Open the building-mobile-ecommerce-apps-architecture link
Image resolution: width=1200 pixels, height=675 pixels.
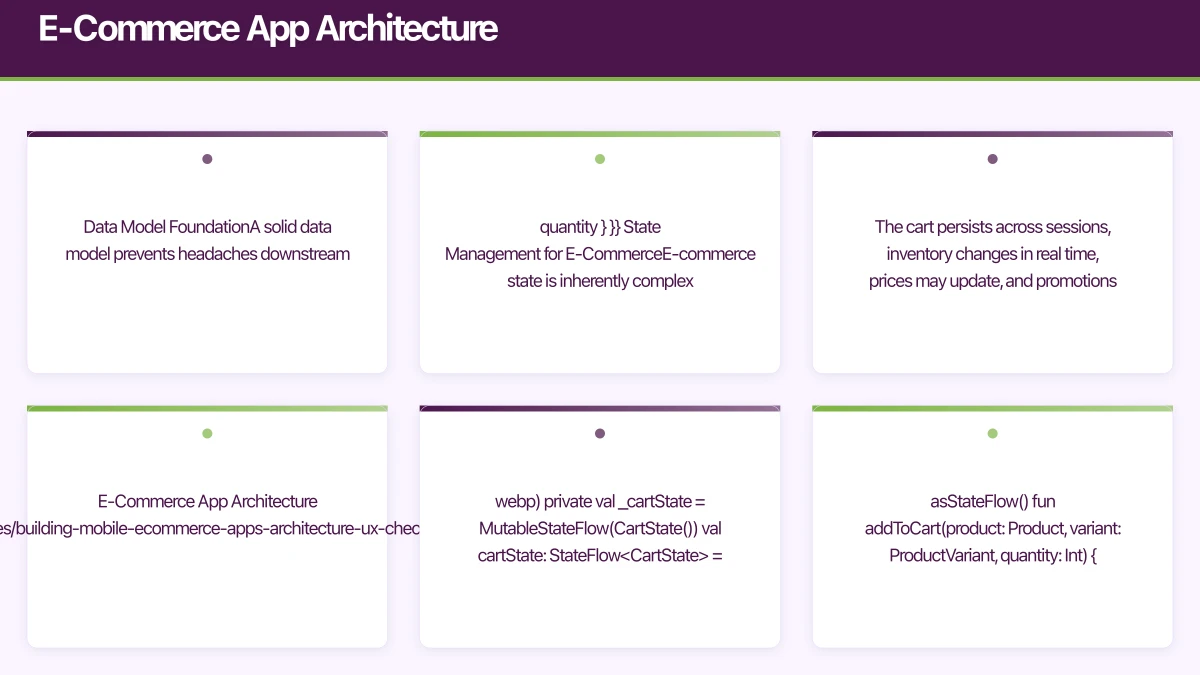point(207,528)
